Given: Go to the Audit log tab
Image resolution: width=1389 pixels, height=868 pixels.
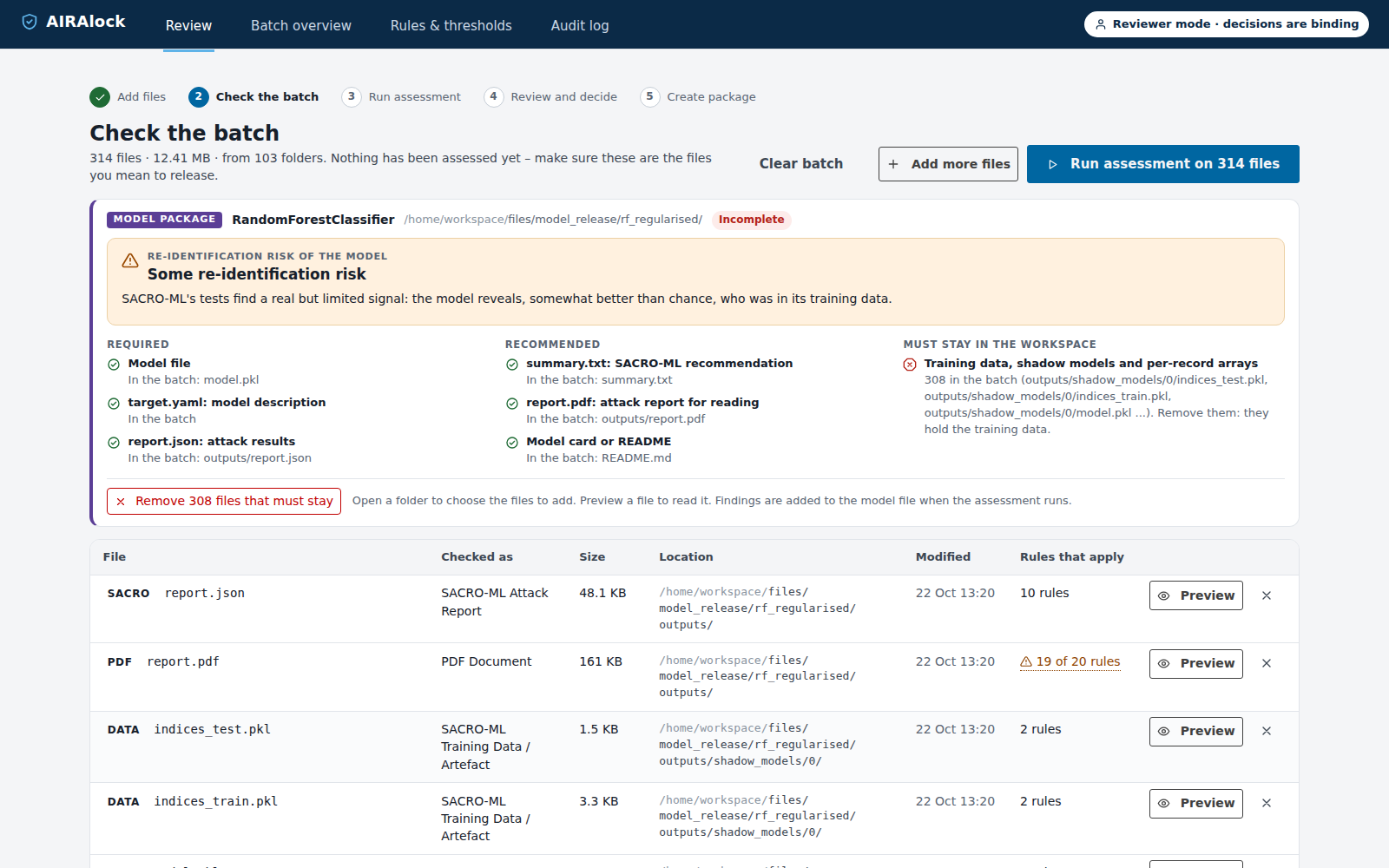Looking at the screenshot, I should [x=580, y=25].
